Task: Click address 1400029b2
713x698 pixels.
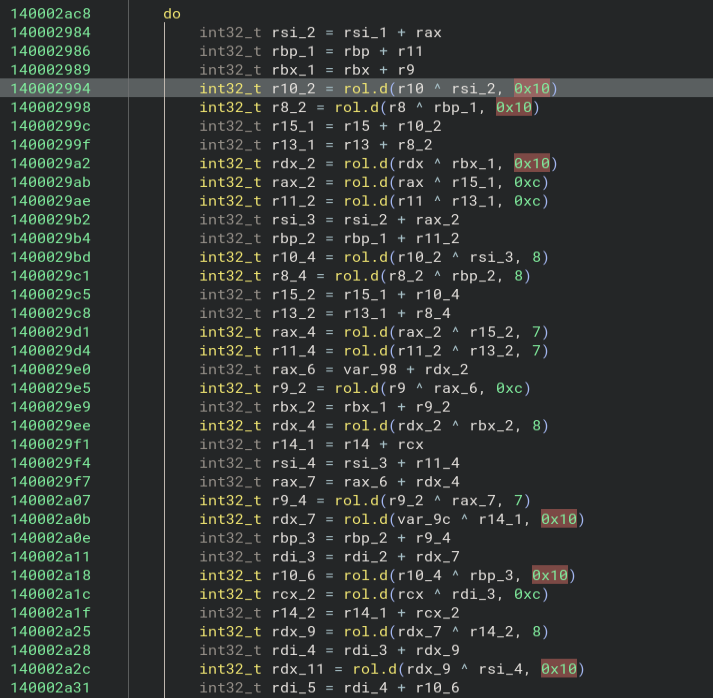Action: [x=50, y=220]
